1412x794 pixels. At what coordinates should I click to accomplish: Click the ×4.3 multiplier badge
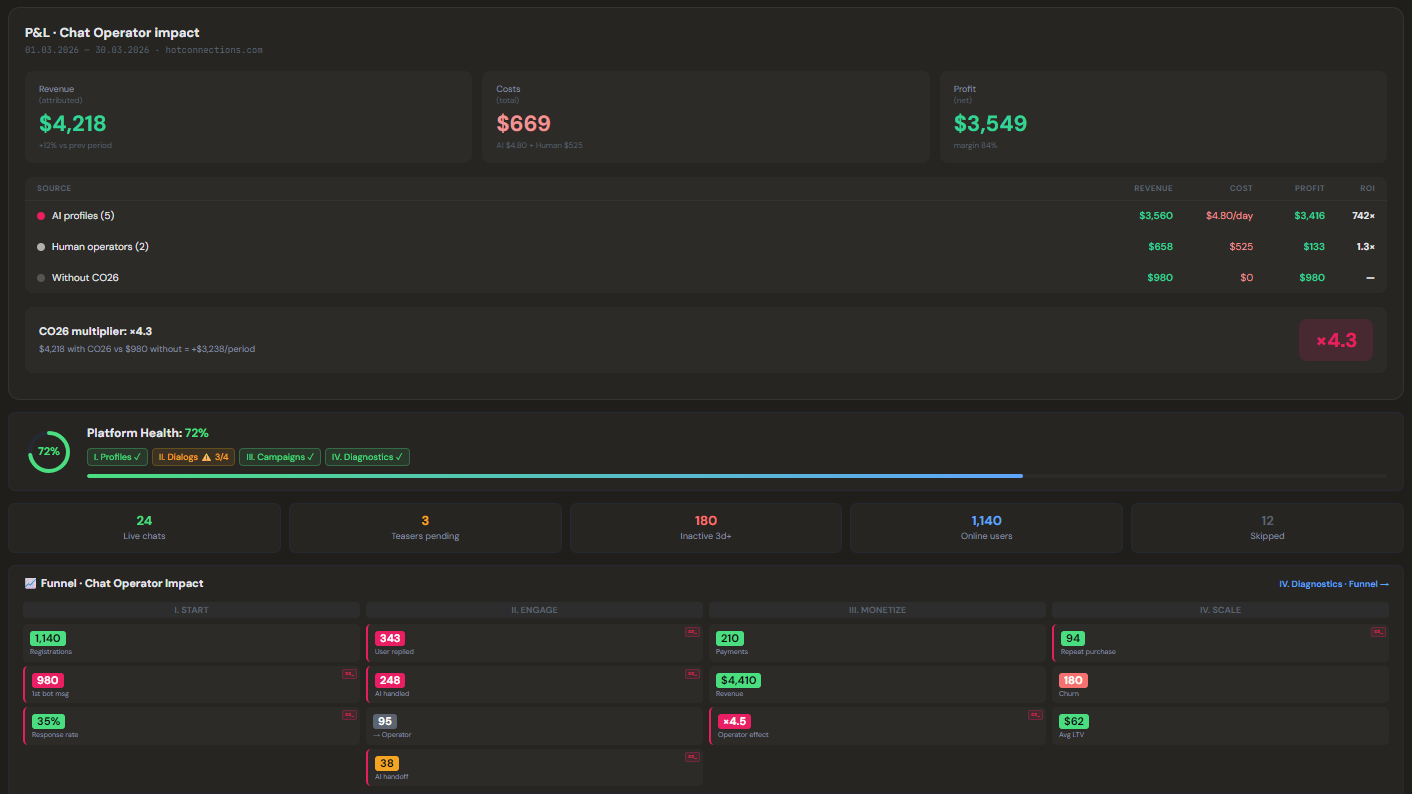click(x=1336, y=341)
